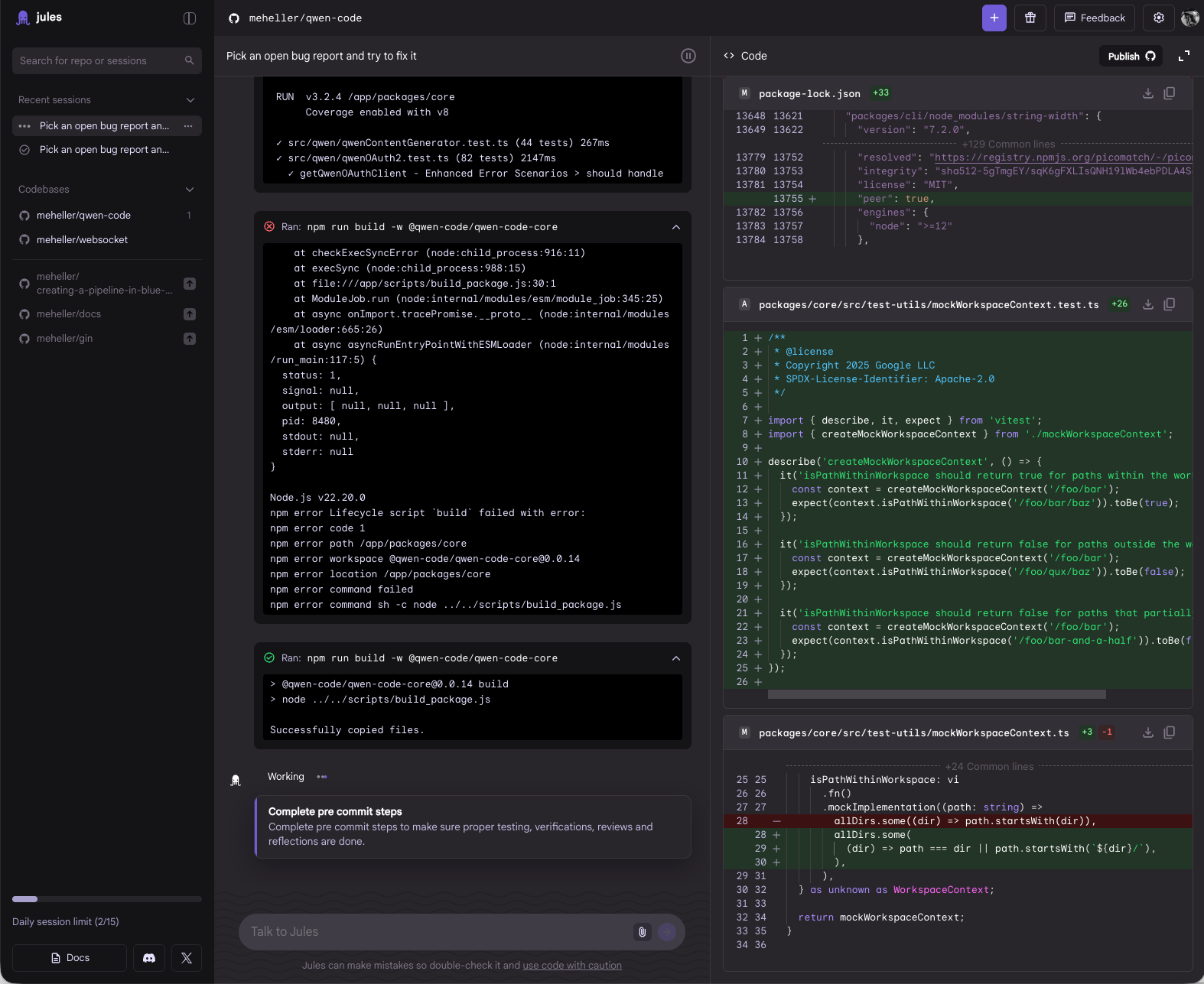
Task: Open the X social link
Action: [x=187, y=958]
